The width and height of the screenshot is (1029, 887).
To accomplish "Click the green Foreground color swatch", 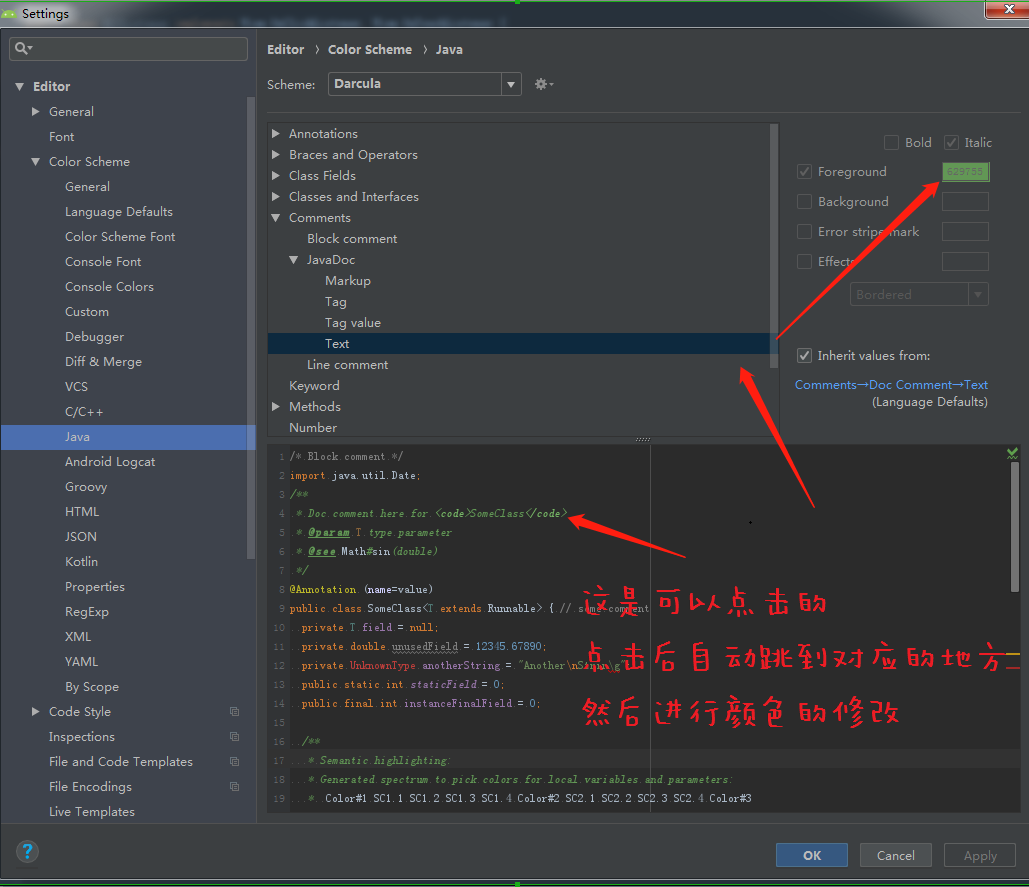I will point(965,172).
